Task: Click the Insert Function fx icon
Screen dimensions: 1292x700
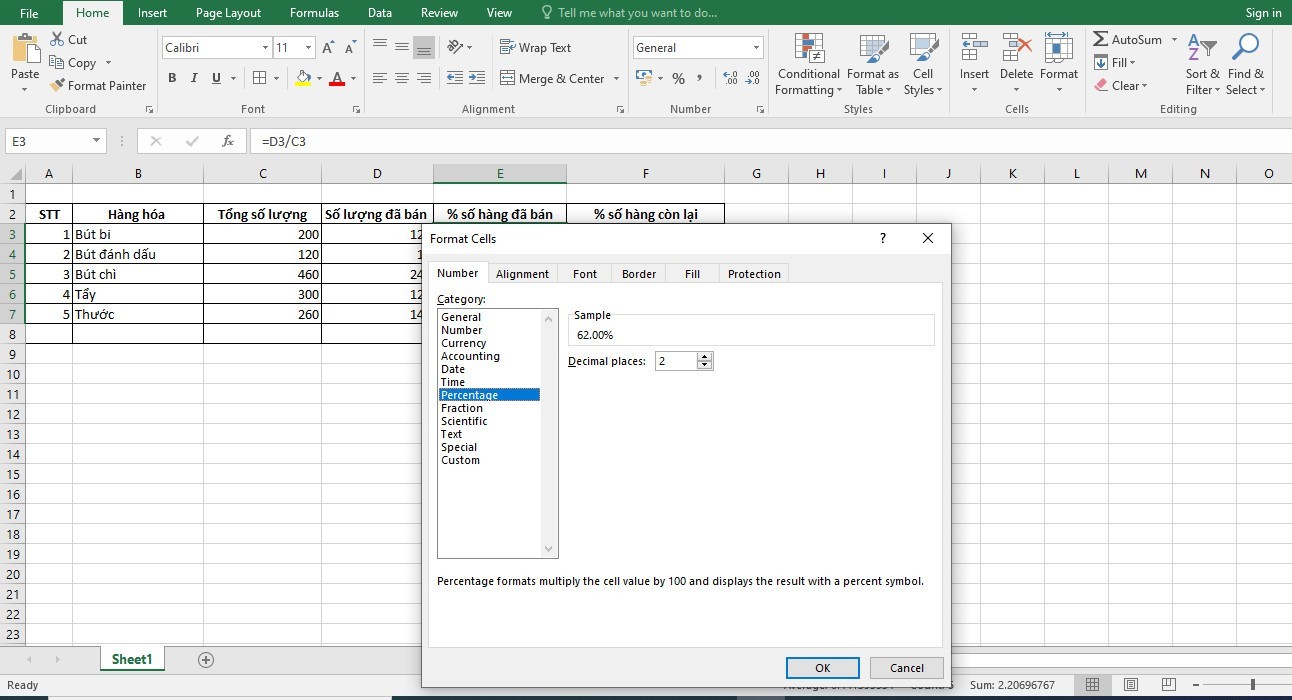Action: click(x=228, y=141)
